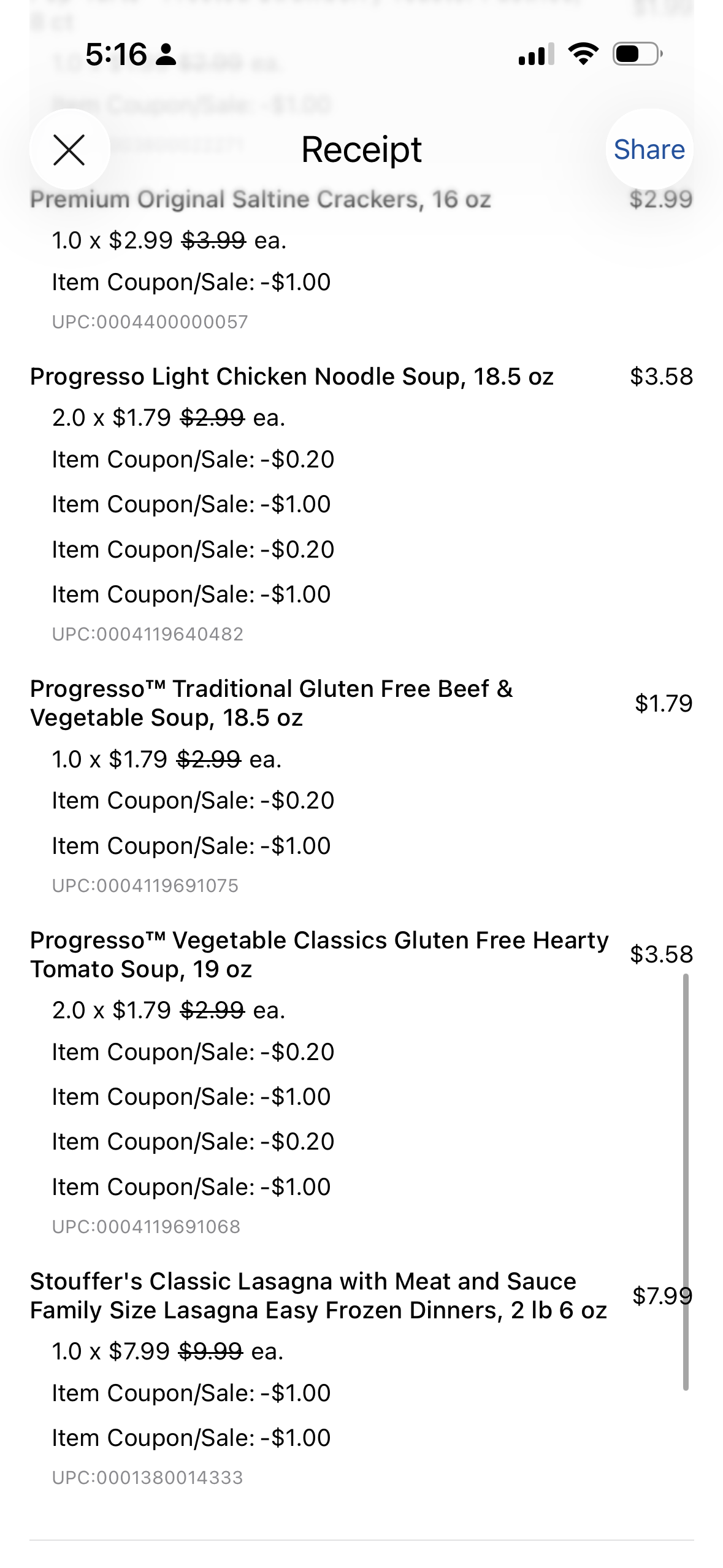Tap the battery indicator icon
Image resolution: width=723 pixels, height=1568 pixels.
tap(637, 54)
